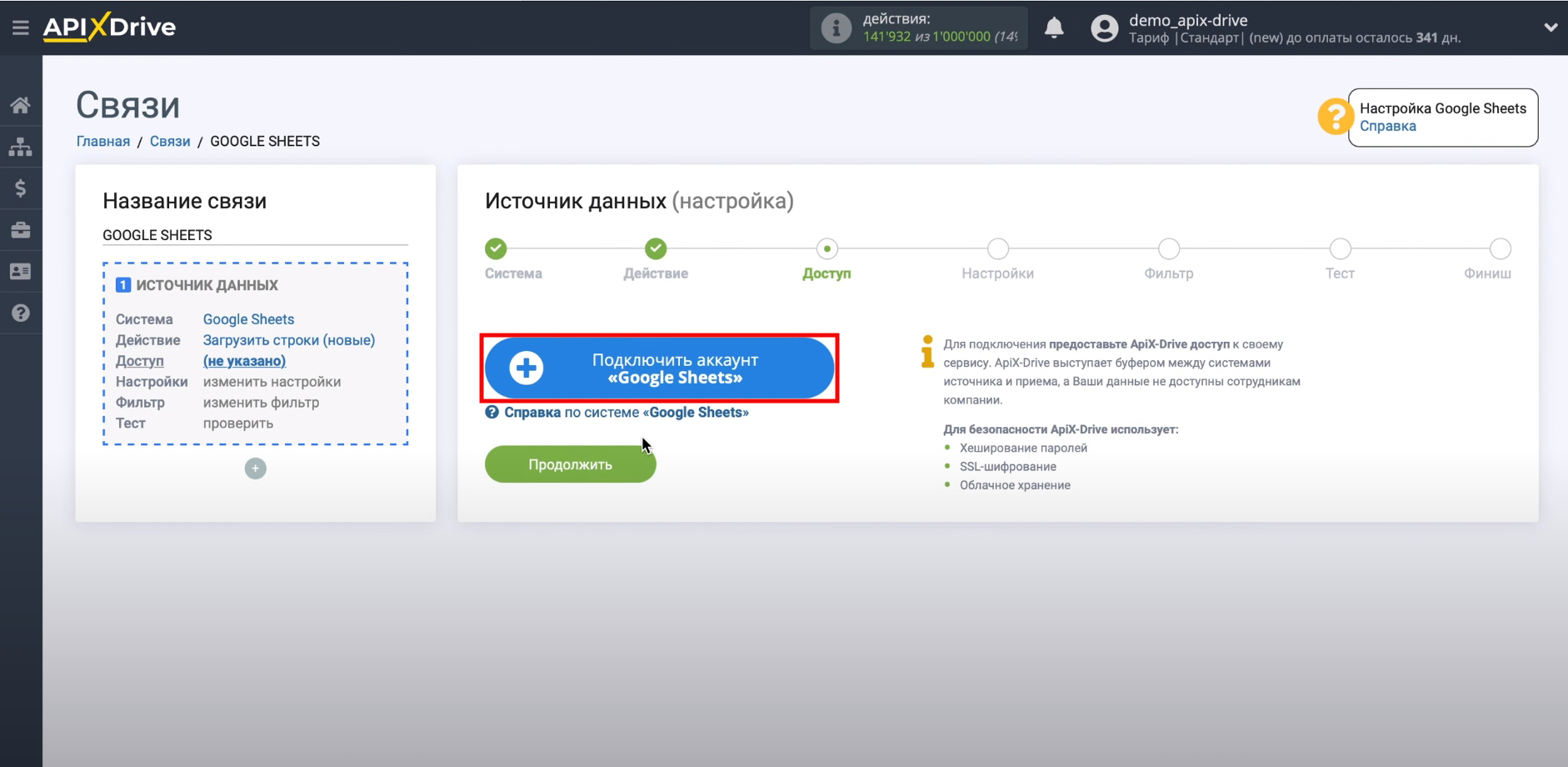The image size is (1568, 767).
Task: Click the (не указано) access link
Action: [244, 361]
